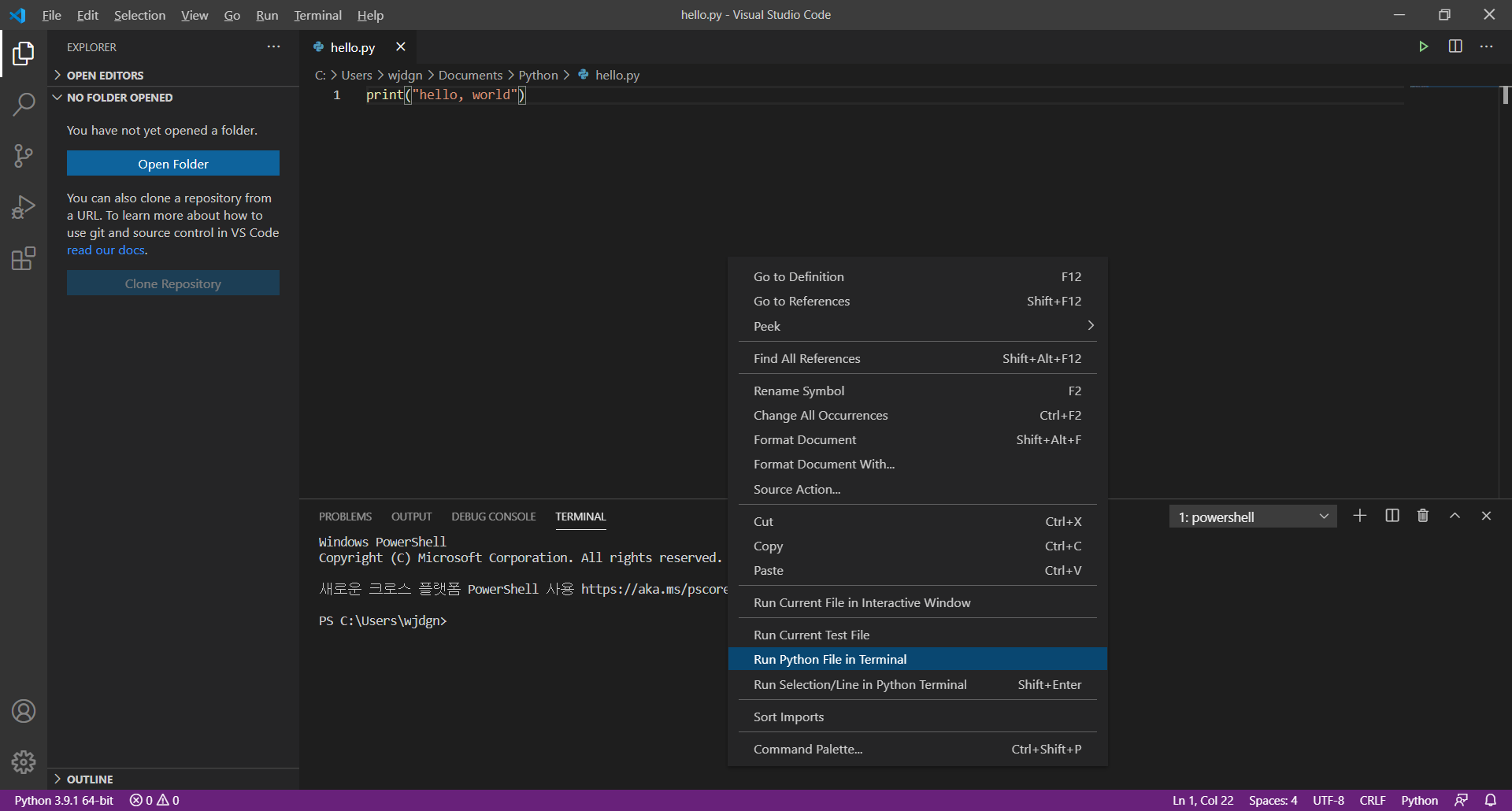Open the Source Control view
The image size is (1512, 811).
[24, 155]
